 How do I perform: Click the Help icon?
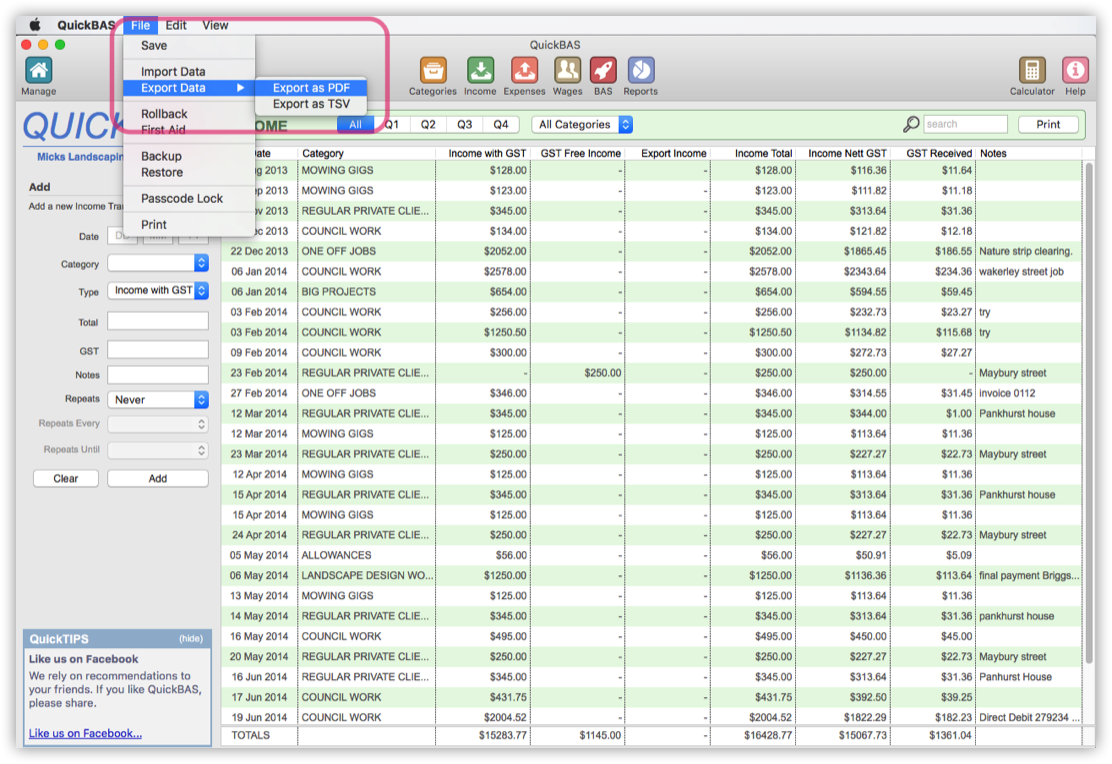point(1074,68)
